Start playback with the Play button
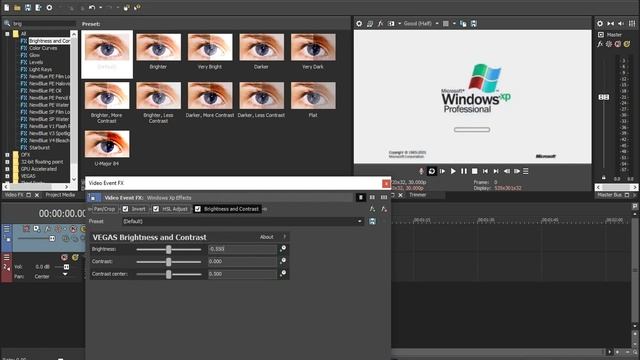 coord(453,171)
